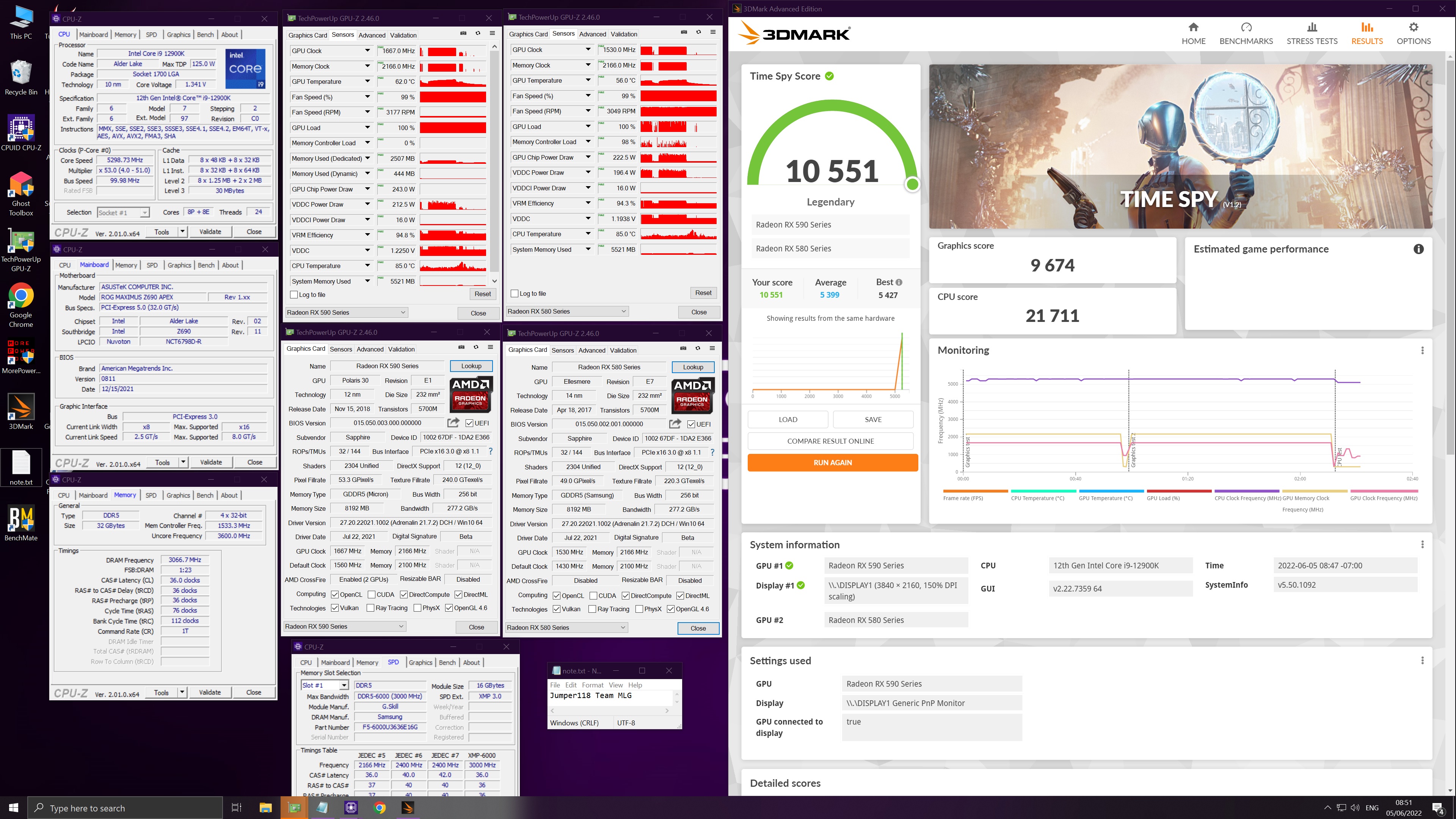Open File Explorer from taskbar

266,808
